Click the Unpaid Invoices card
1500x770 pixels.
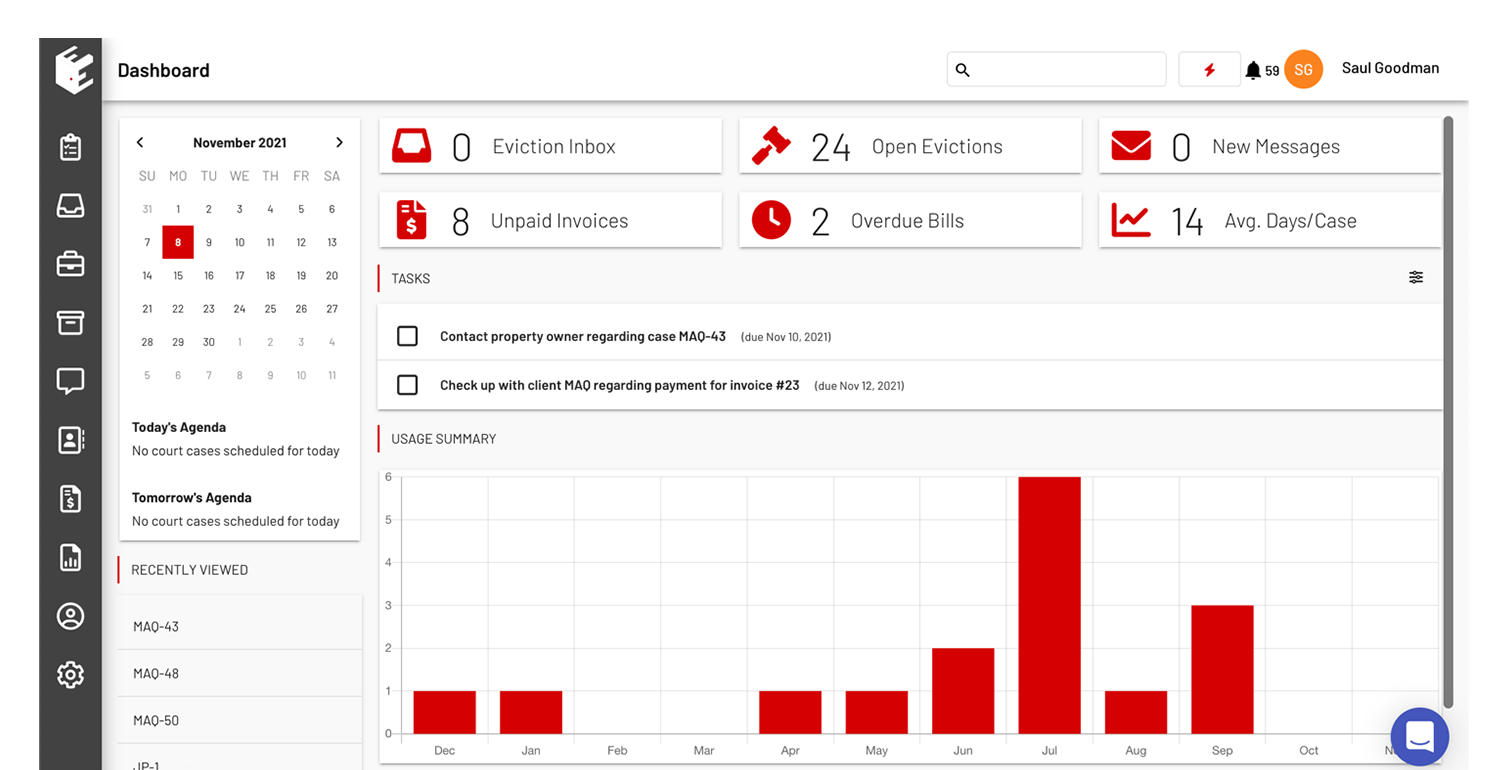pos(550,221)
